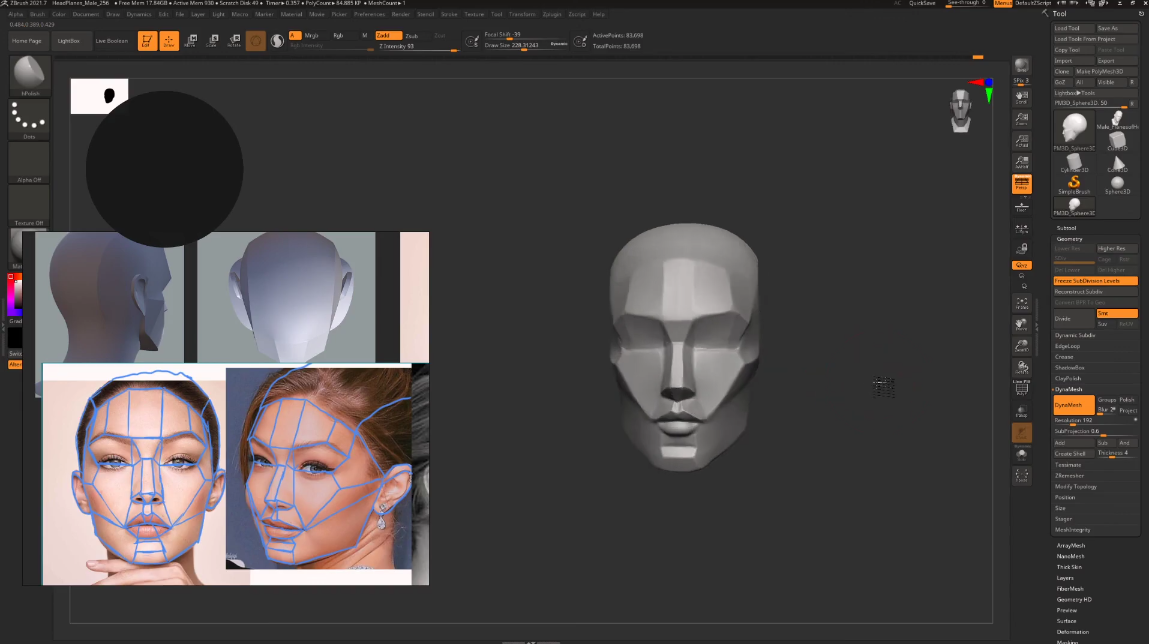Click the Zoom canvas icon

point(1021,119)
